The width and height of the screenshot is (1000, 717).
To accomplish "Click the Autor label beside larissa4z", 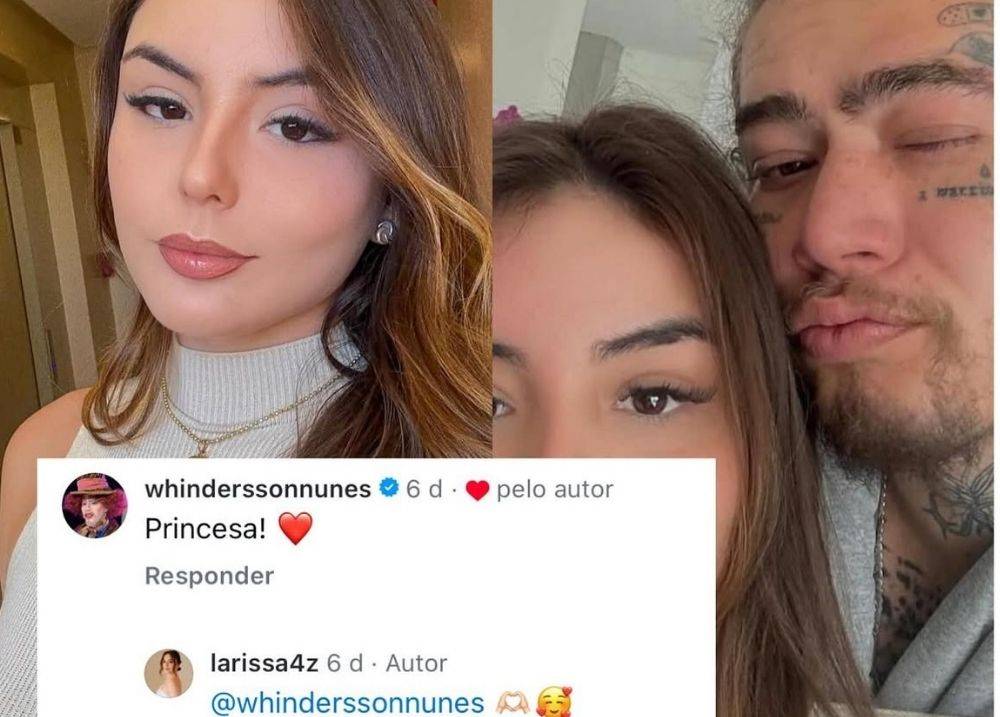I will (x=416, y=663).
